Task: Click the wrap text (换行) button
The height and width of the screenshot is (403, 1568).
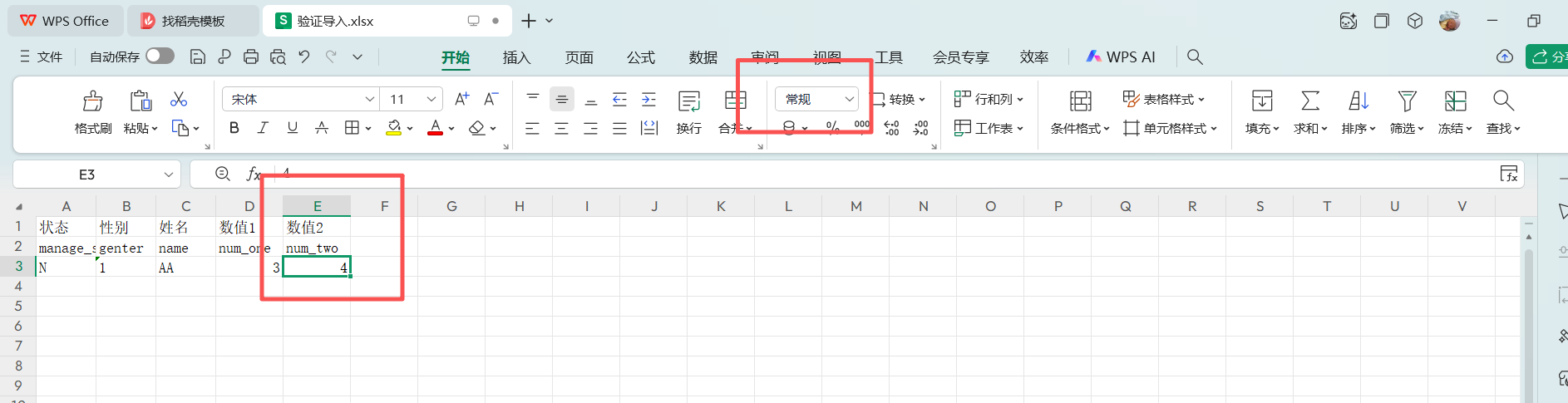Action: [x=688, y=111]
